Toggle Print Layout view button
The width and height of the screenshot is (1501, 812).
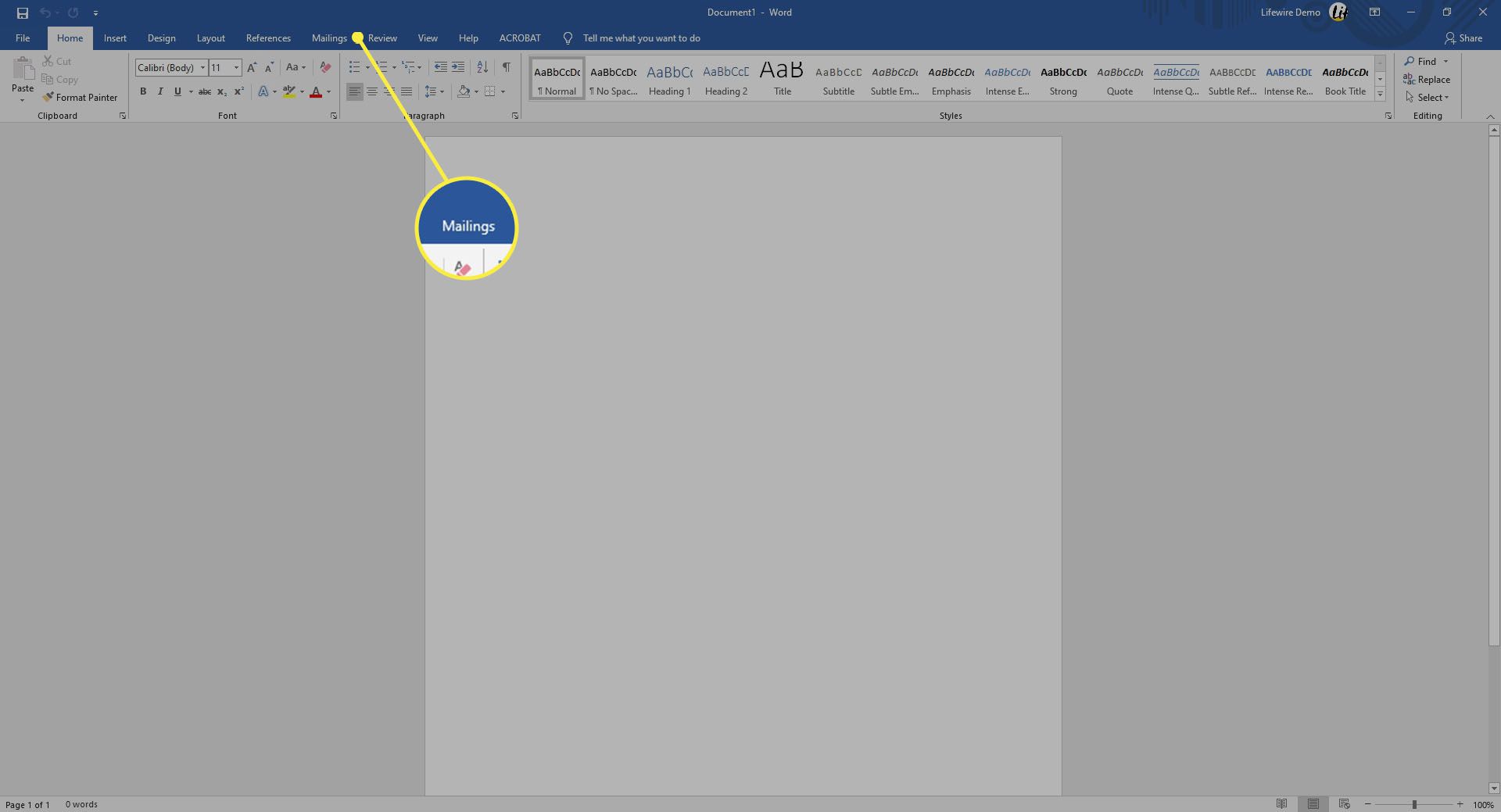point(1313,804)
